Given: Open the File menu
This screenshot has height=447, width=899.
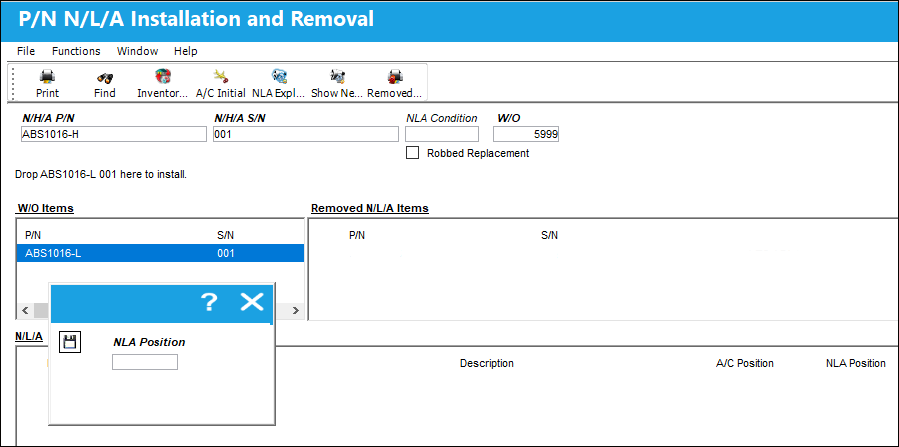Looking at the screenshot, I should click(x=26, y=51).
